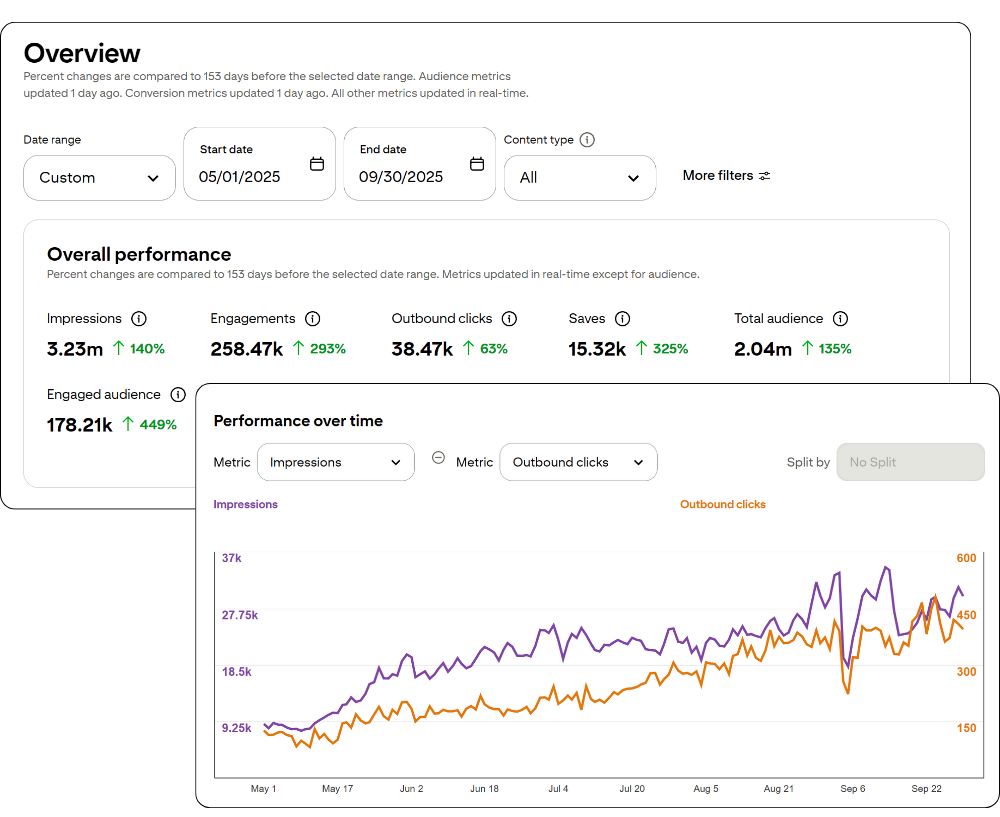Toggle the Outbound clicks series in the chart legend

click(722, 504)
